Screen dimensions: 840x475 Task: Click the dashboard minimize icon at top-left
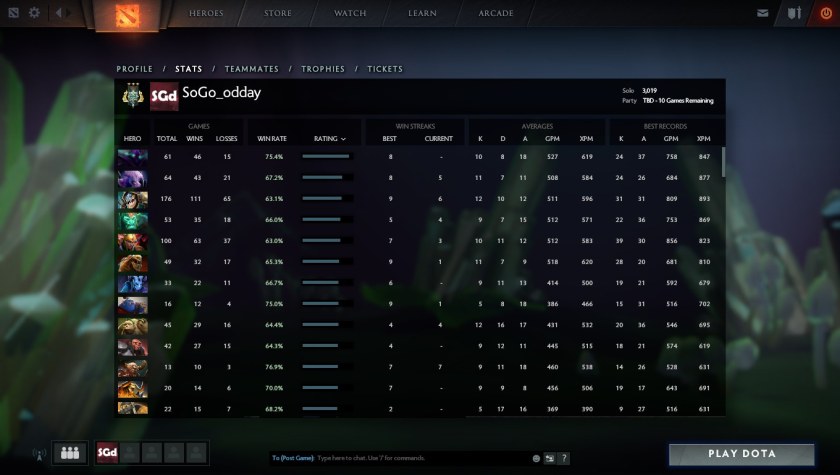(x=13, y=12)
